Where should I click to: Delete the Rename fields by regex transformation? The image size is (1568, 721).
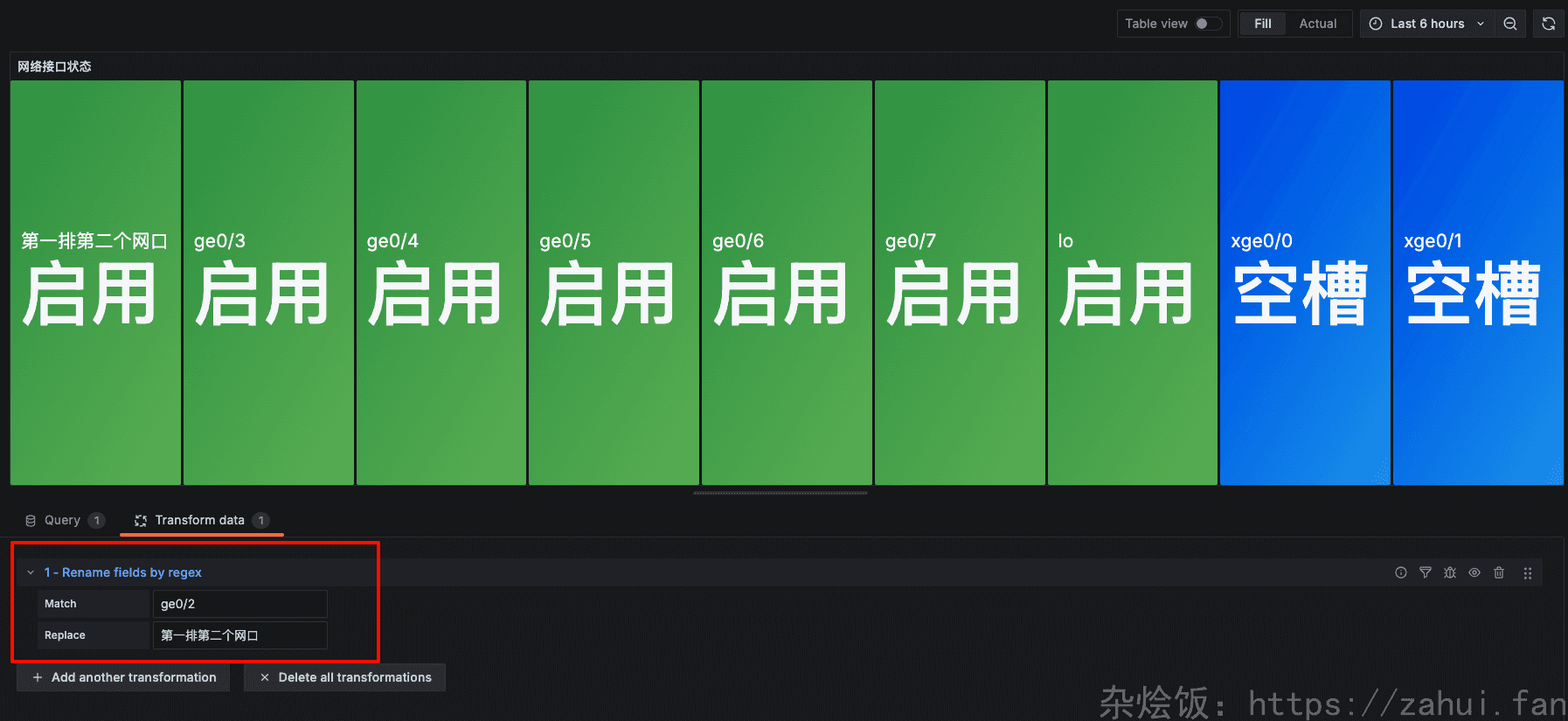(x=1498, y=572)
